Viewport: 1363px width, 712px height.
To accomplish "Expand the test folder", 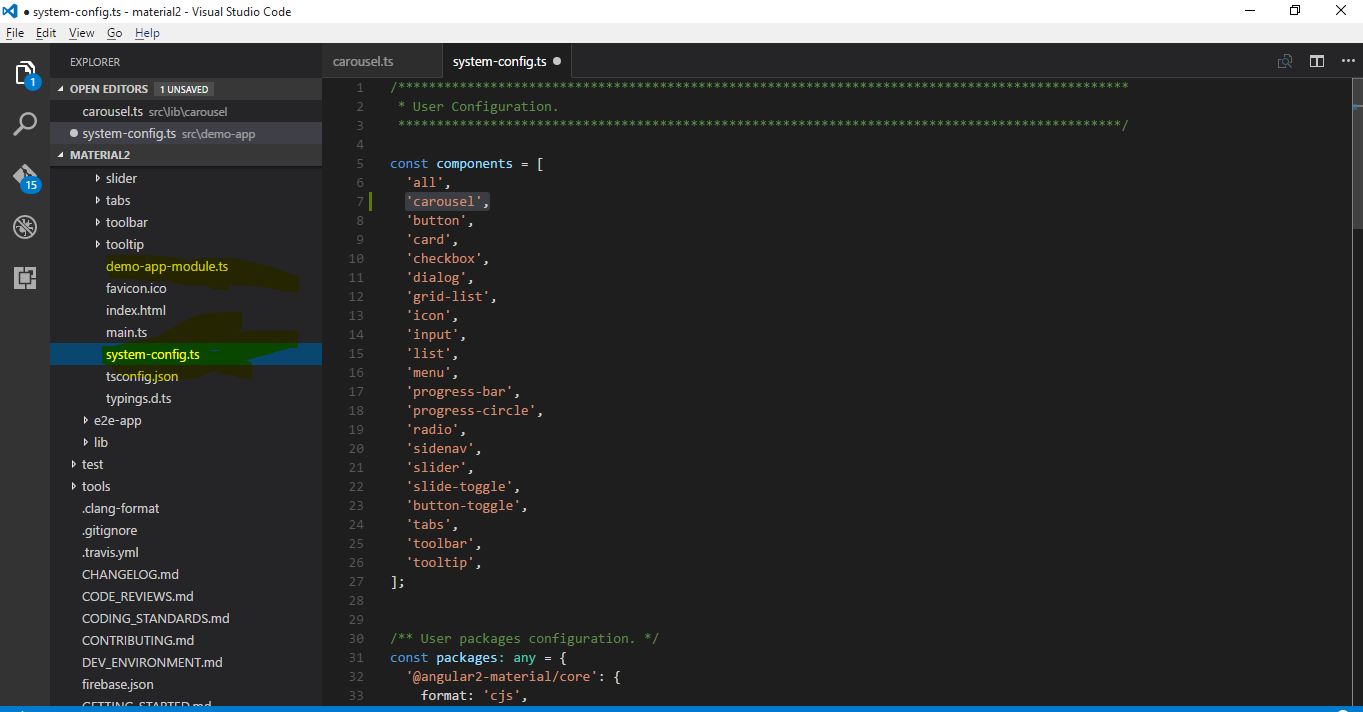I will tap(92, 464).
